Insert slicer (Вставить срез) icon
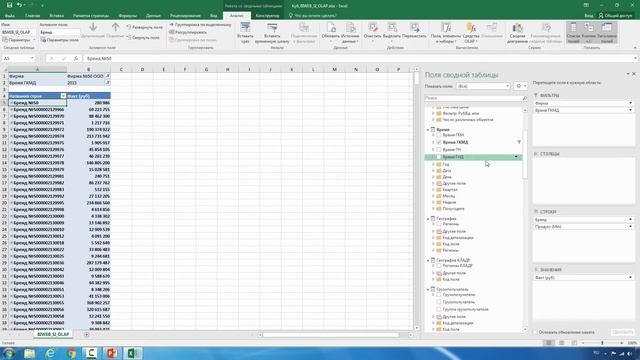Screen dimensions: 640x360 245,28
